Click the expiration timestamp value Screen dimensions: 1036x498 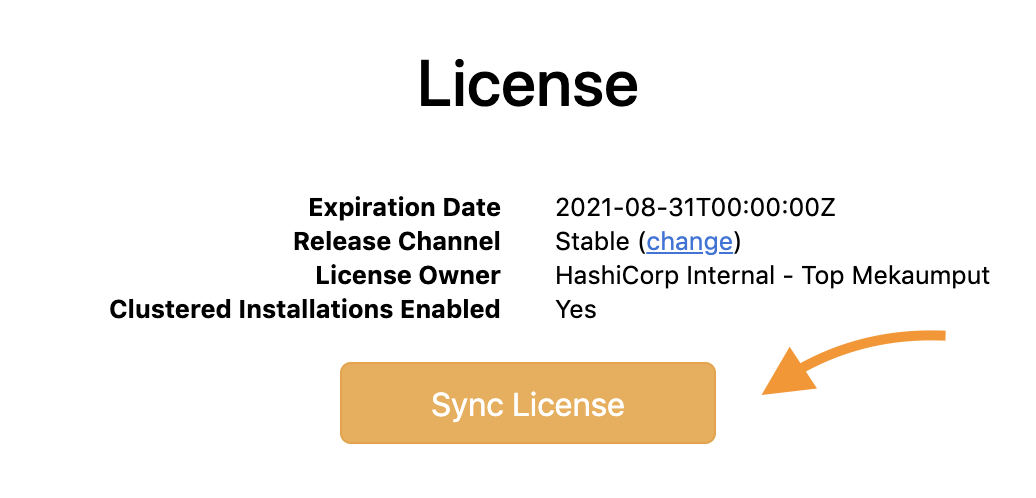click(x=695, y=208)
